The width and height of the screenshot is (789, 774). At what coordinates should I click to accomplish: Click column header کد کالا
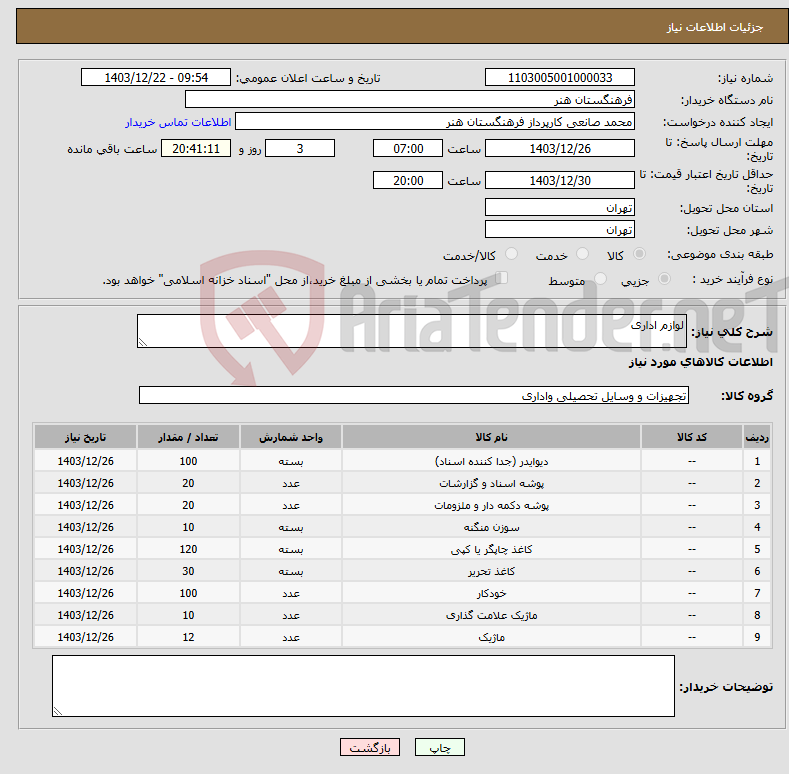692,437
